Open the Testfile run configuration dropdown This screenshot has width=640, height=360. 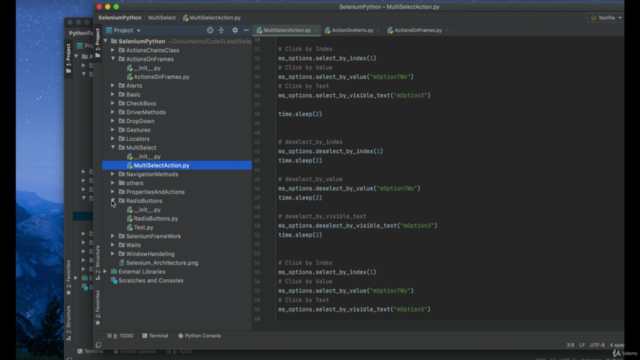point(606,18)
